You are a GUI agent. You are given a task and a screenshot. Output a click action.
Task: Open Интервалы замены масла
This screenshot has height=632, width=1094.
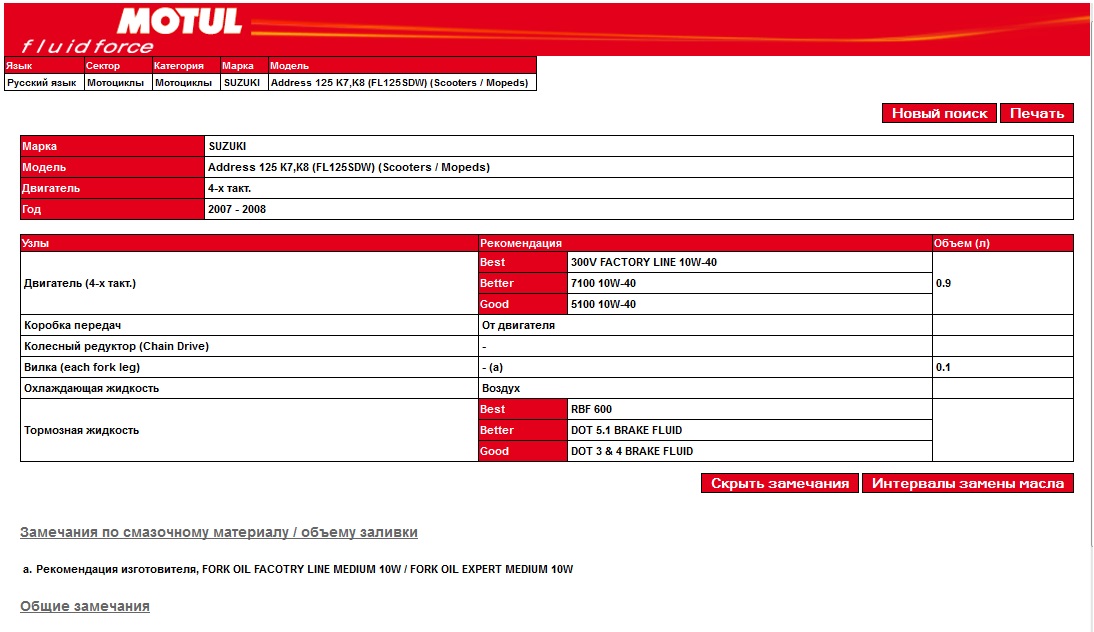[x=968, y=483]
